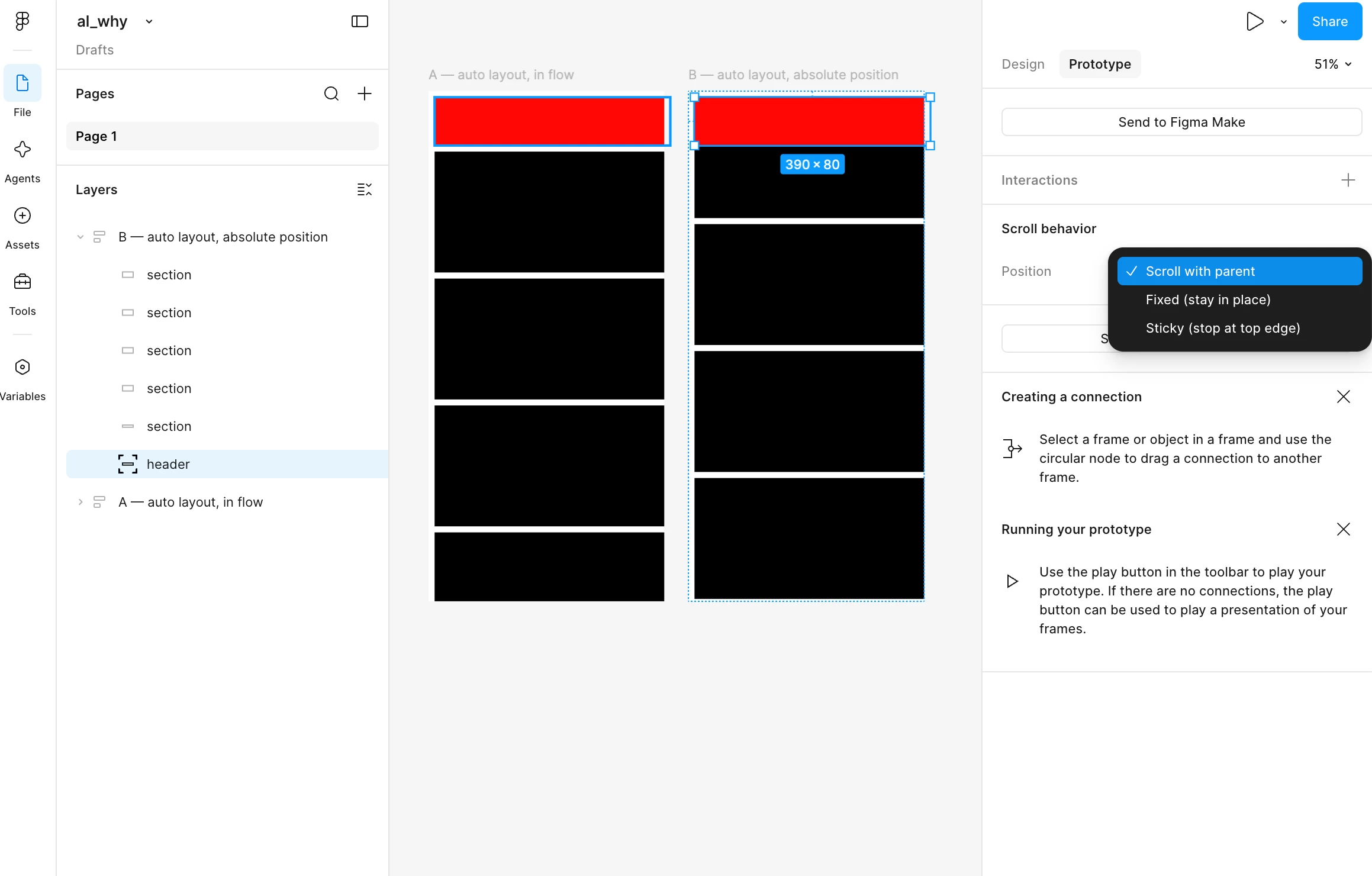1372x876 pixels.
Task: Close the Creating a connection tip
Action: [x=1344, y=397]
